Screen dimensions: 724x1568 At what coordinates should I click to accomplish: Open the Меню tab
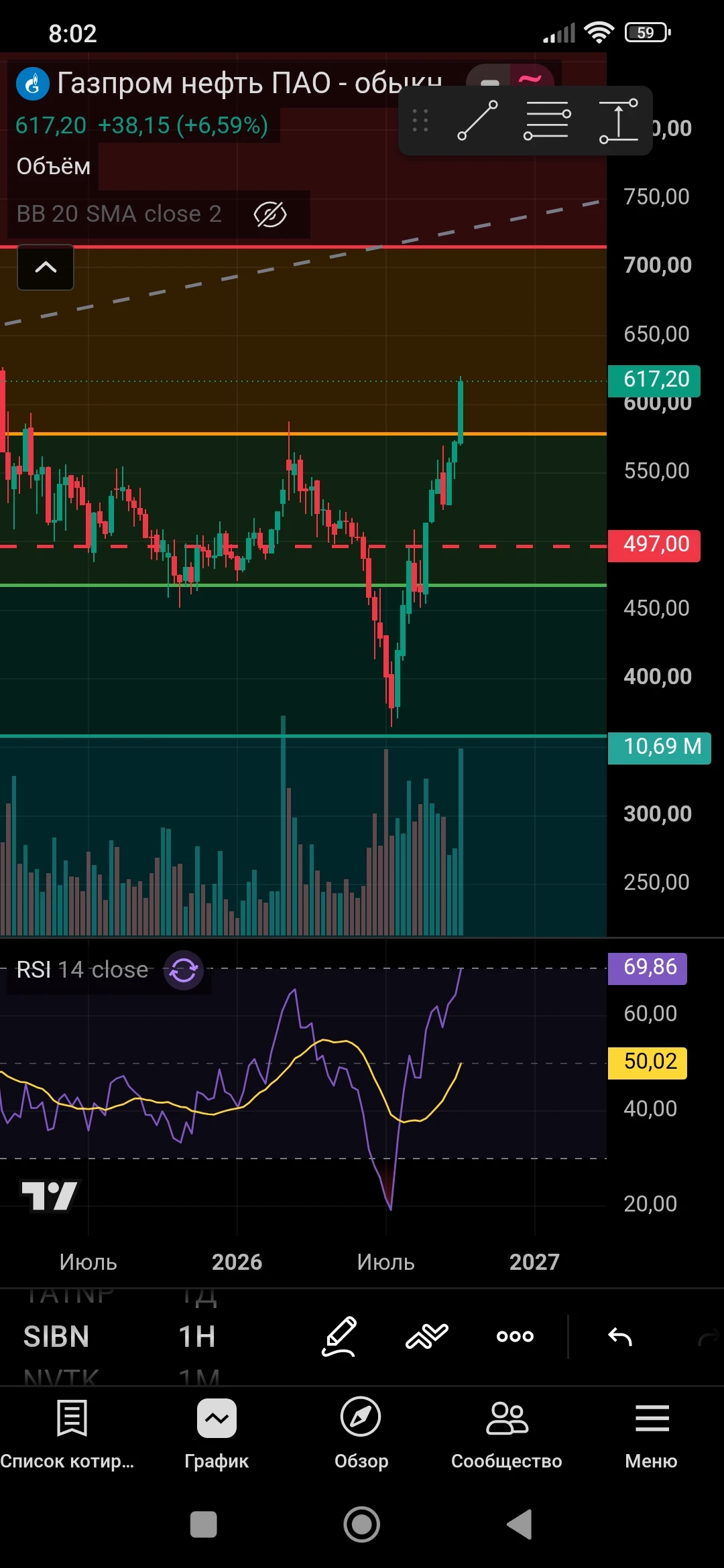652,1434
